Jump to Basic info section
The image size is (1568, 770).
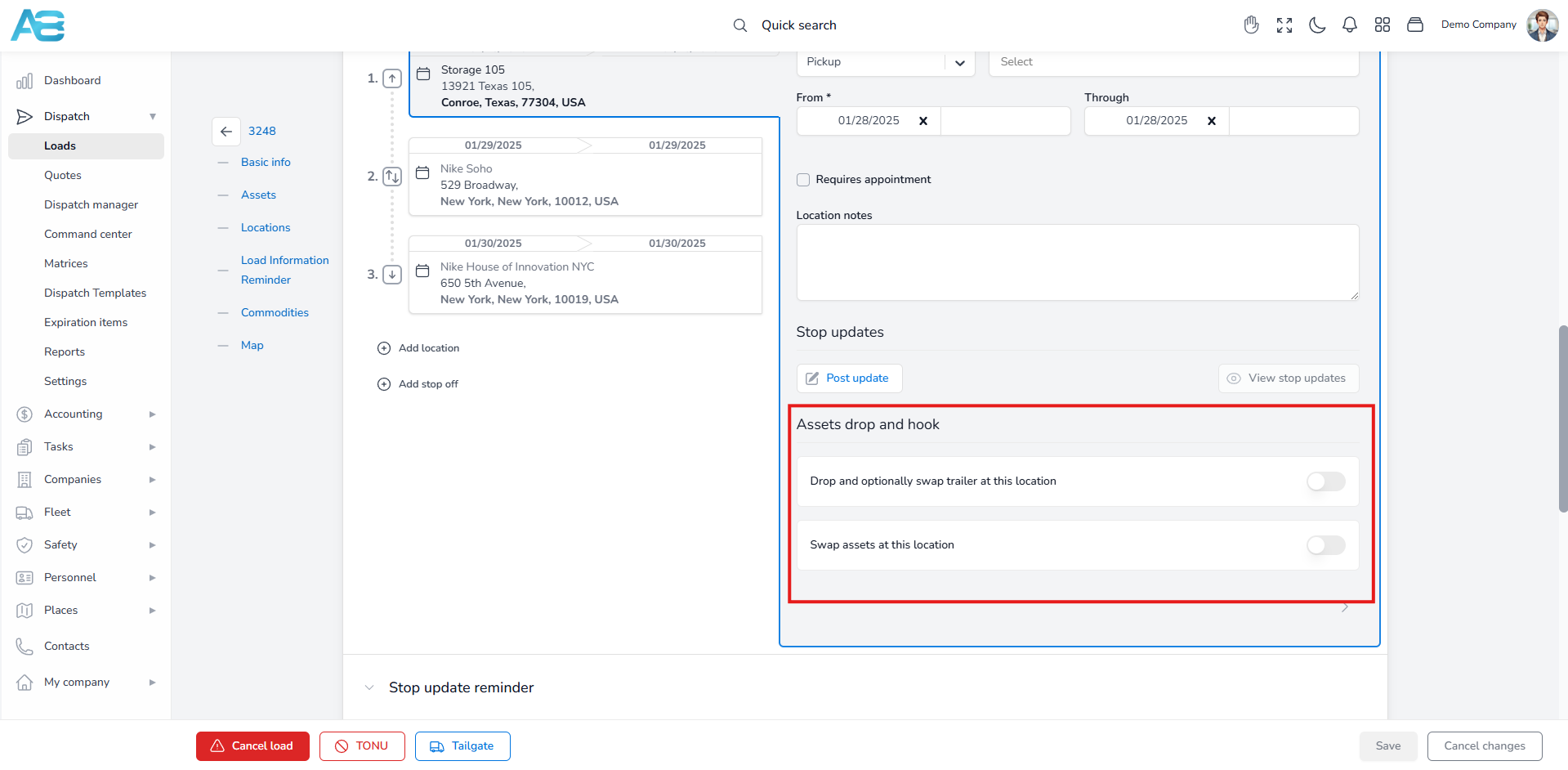[266, 163]
